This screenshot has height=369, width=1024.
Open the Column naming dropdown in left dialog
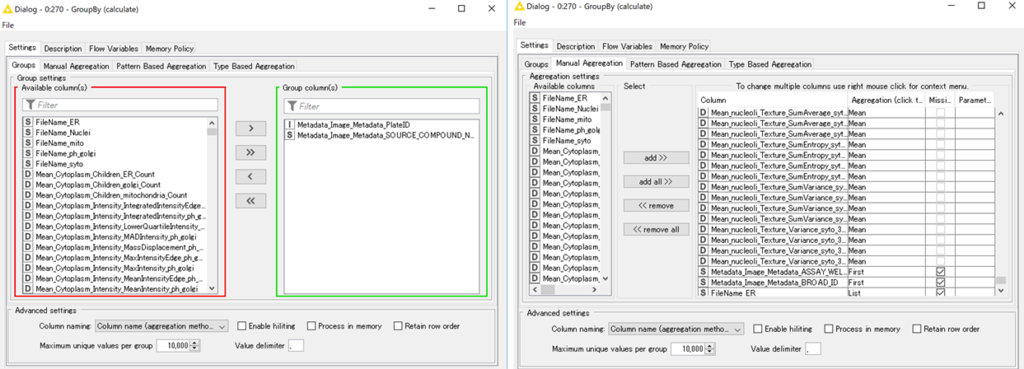(161, 326)
